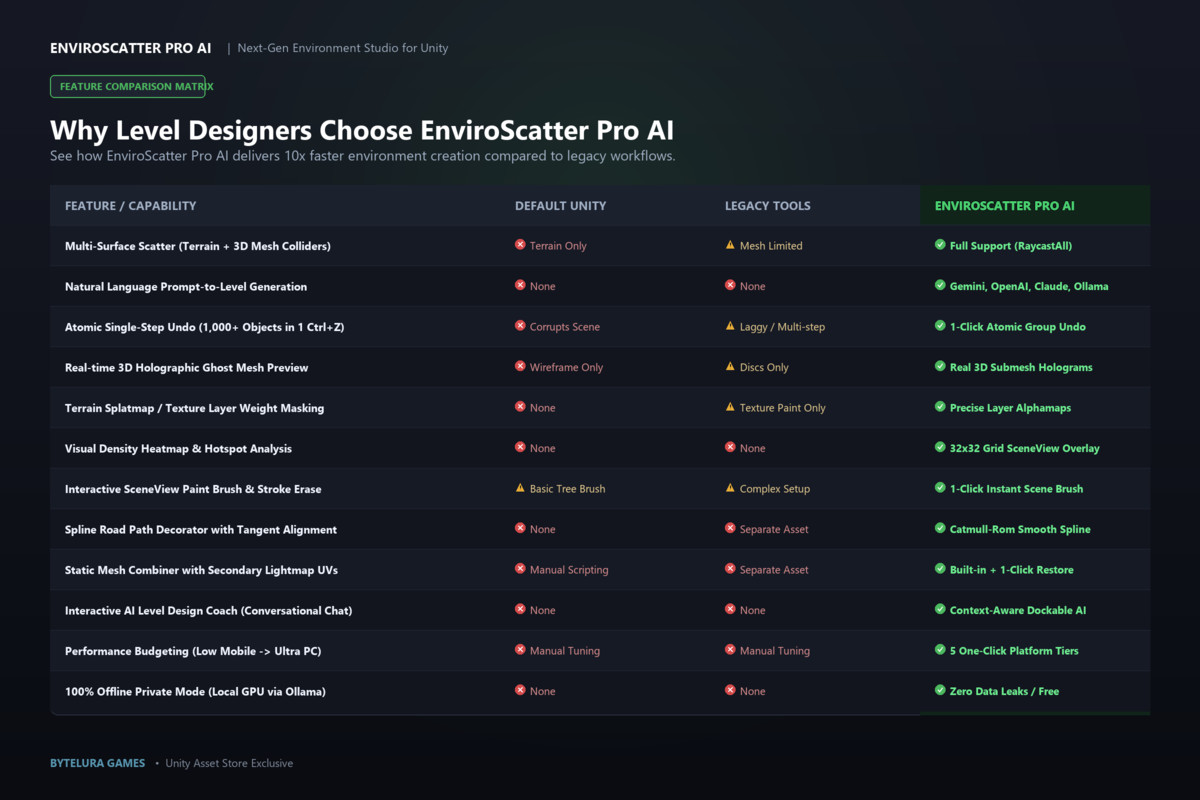
Task: Click the green check beside "Catmull-Rom Smooth Spline"
Action: (940, 528)
